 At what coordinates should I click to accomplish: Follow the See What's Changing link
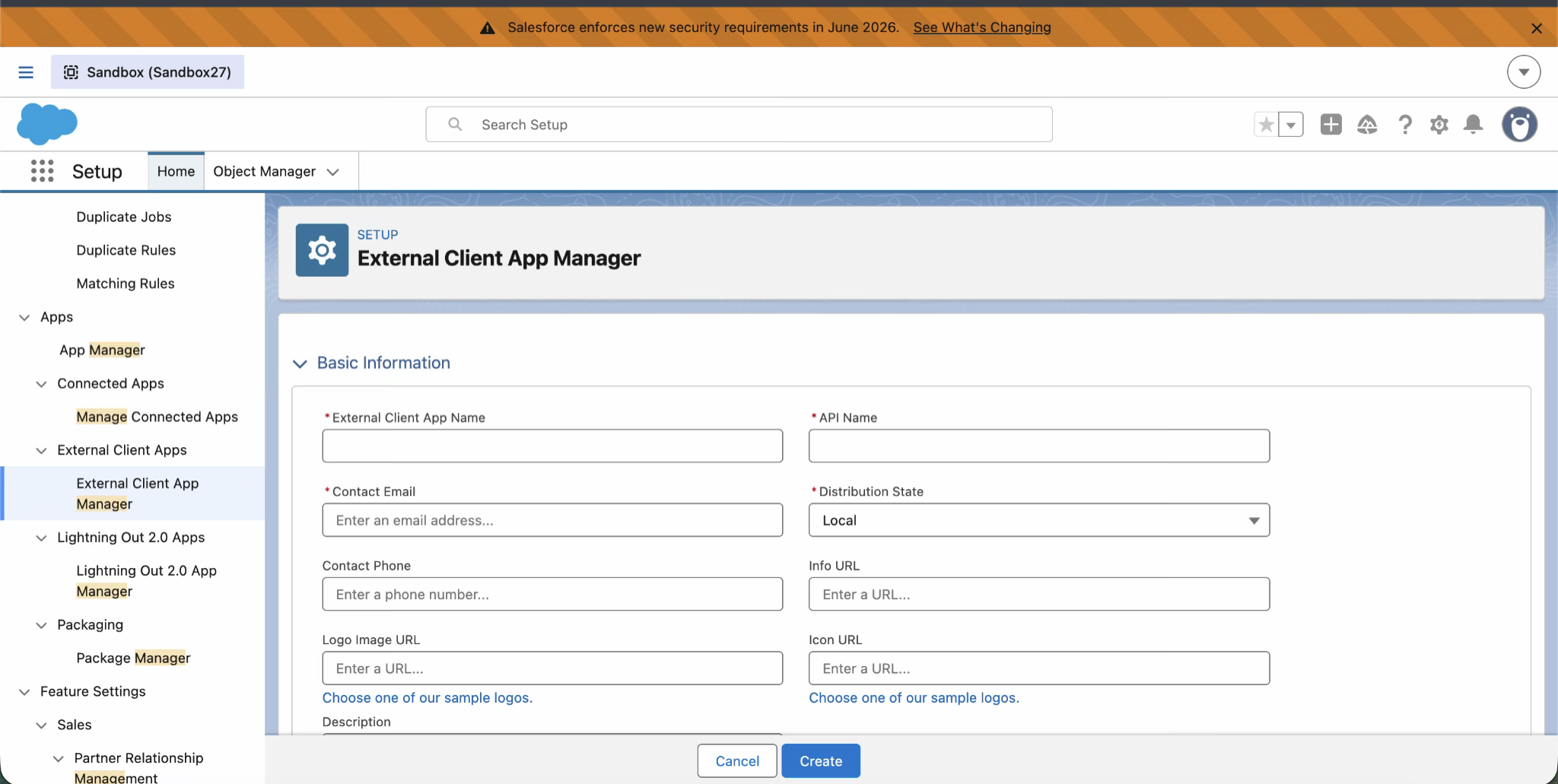tap(982, 27)
